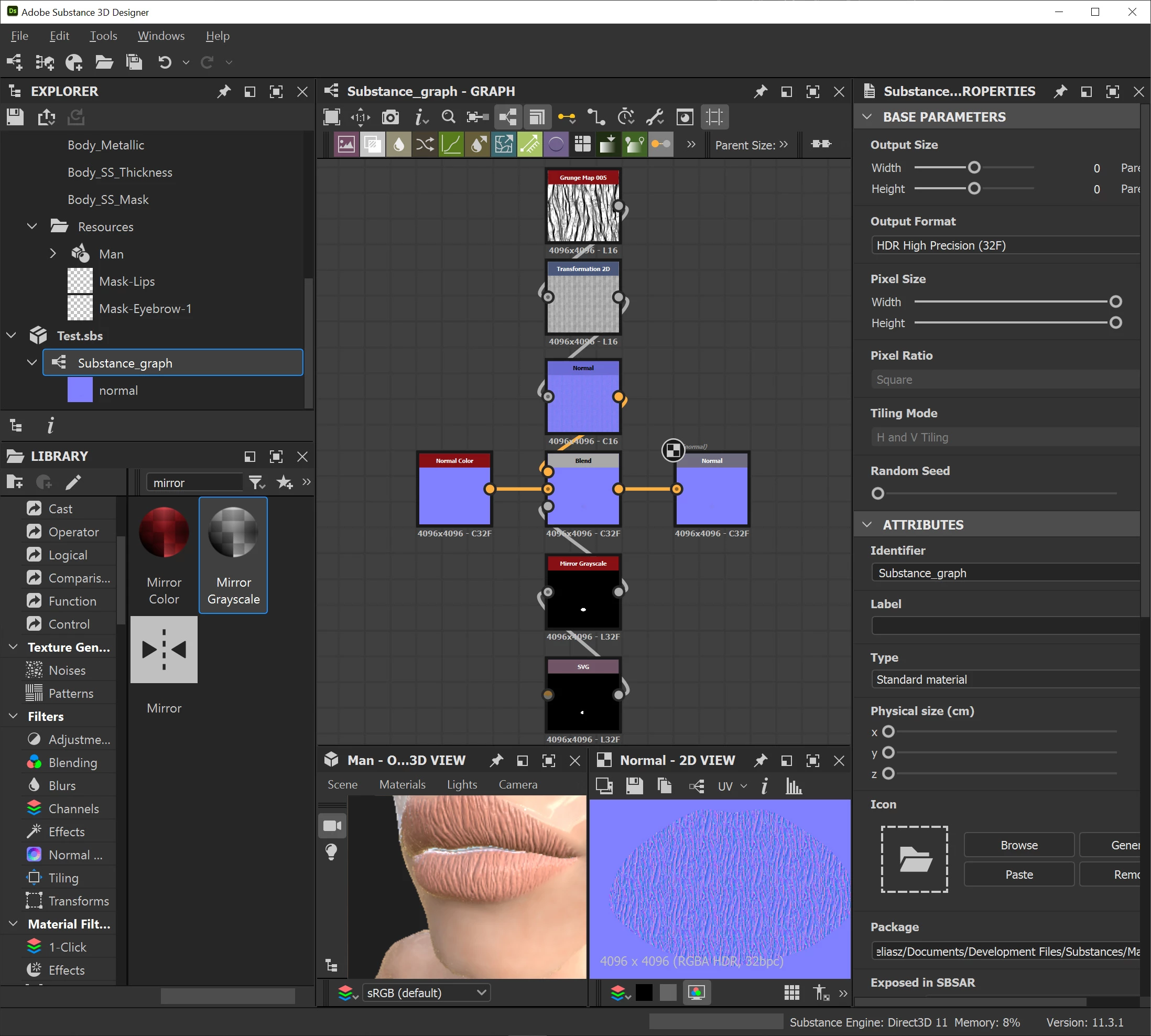1151x1036 pixels.
Task: Click the Bitmap node icon
Action: (346, 145)
